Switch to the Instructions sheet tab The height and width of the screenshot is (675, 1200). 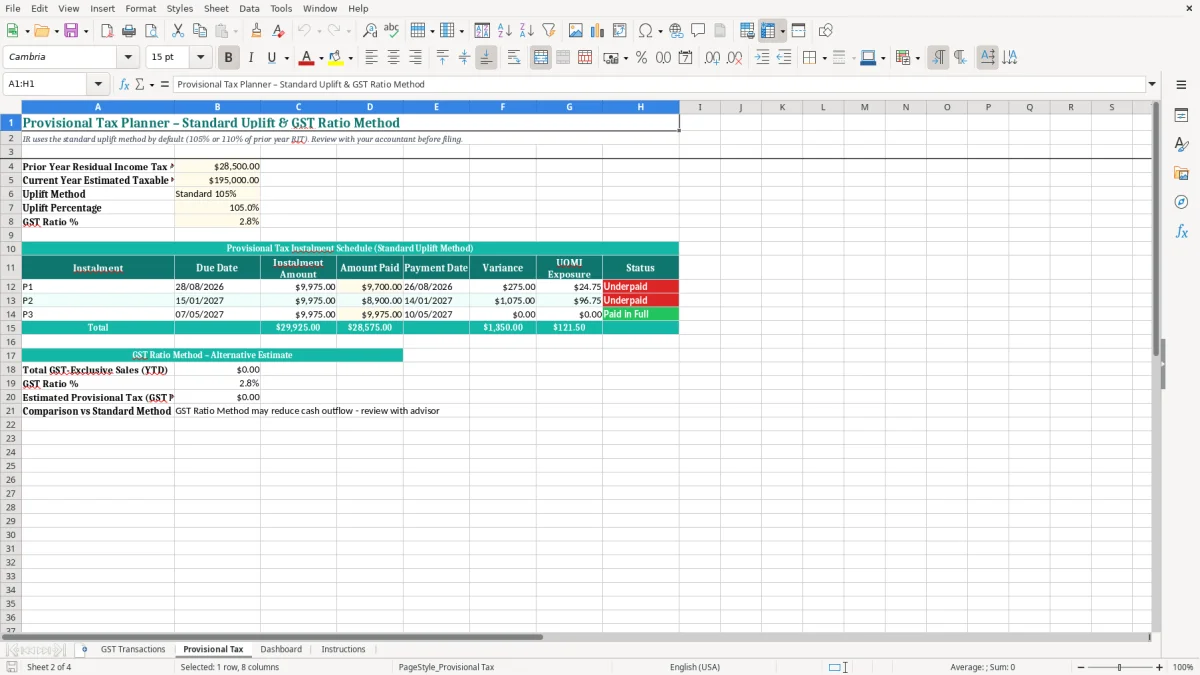point(343,649)
